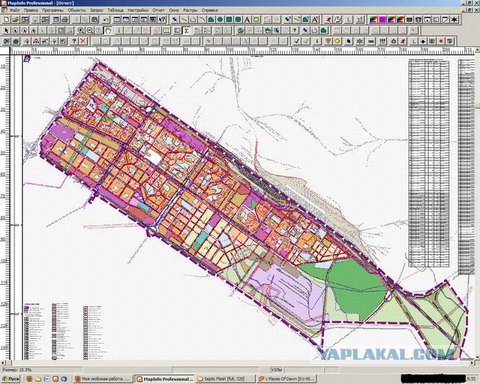Toggle the Grabber hand pan tool

pyautogui.click(x=108, y=31)
